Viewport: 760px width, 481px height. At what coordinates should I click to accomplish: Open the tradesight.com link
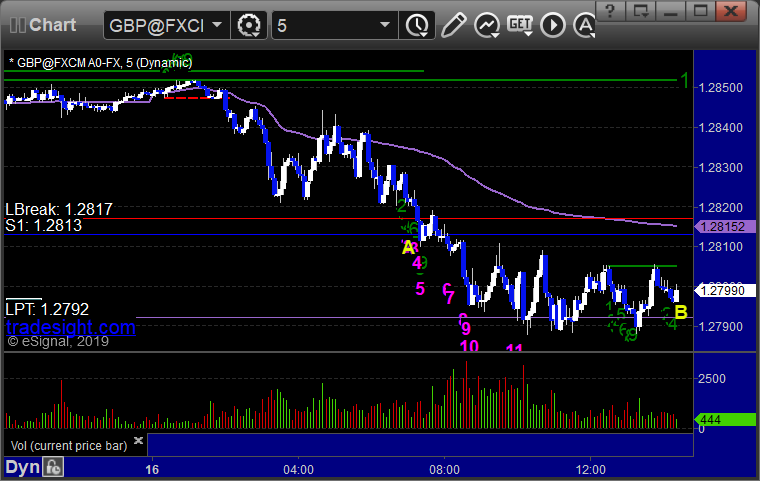(71, 327)
